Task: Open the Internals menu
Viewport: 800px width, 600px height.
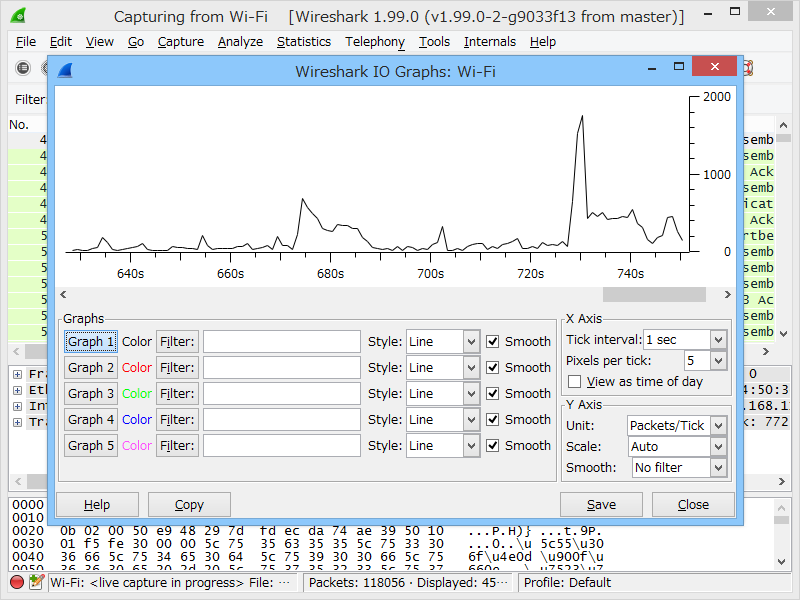Action: tap(490, 41)
